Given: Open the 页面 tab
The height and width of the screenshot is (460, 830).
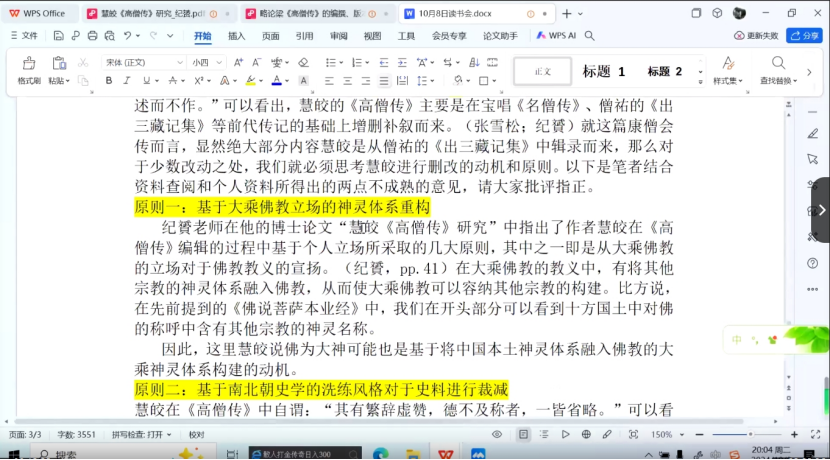Looking at the screenshot, I should (x=270, y=35).
